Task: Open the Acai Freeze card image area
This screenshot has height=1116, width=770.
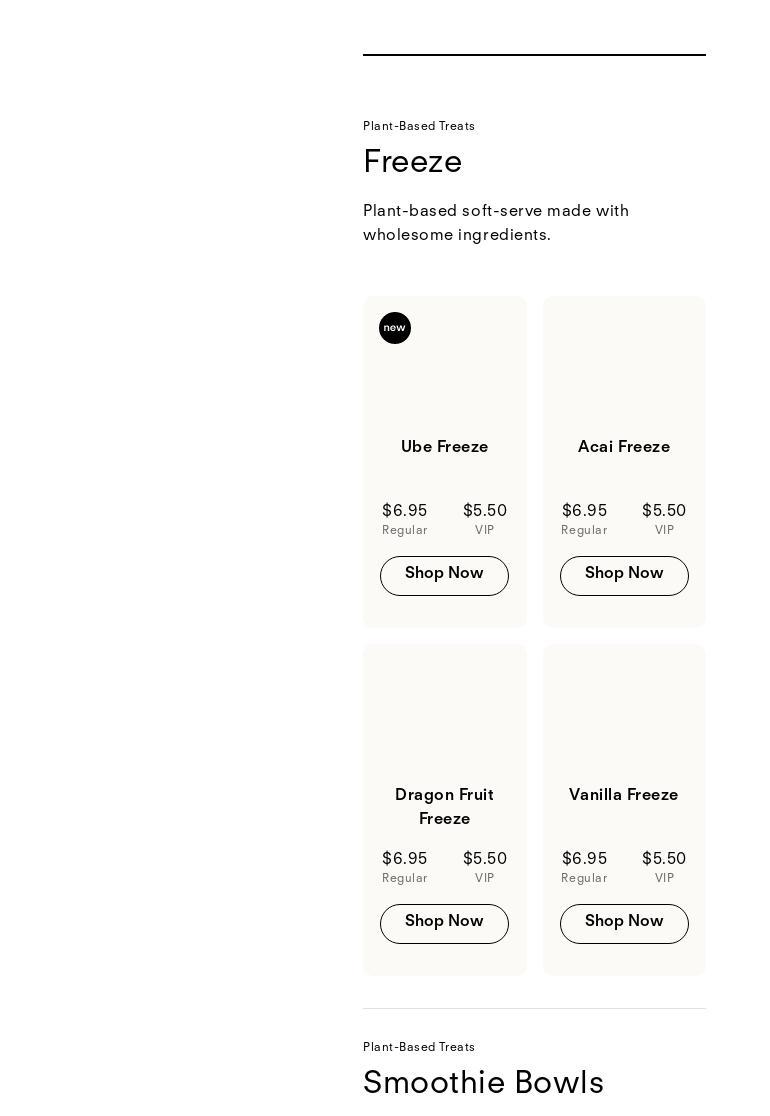Action: coord(624,365)
